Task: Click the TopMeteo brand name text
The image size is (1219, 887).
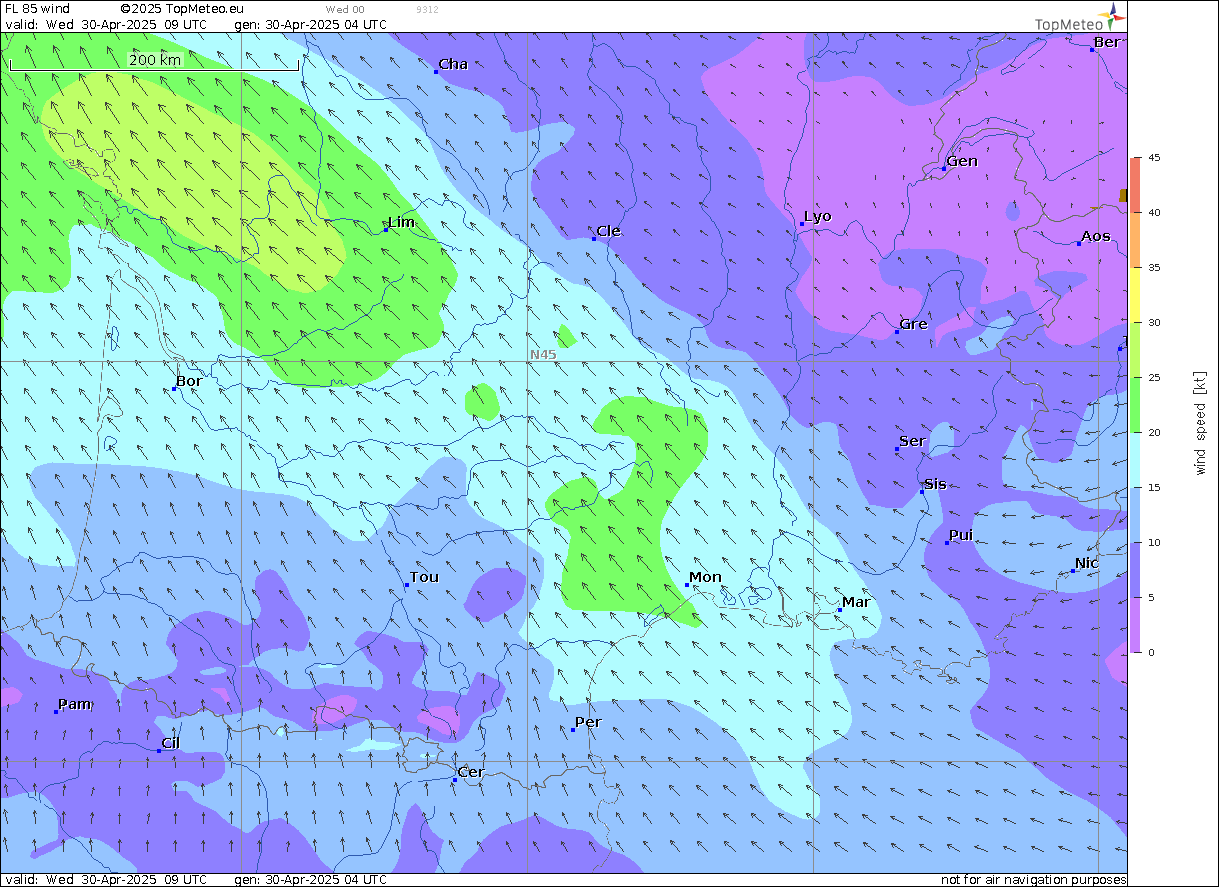Action: 1068,25
